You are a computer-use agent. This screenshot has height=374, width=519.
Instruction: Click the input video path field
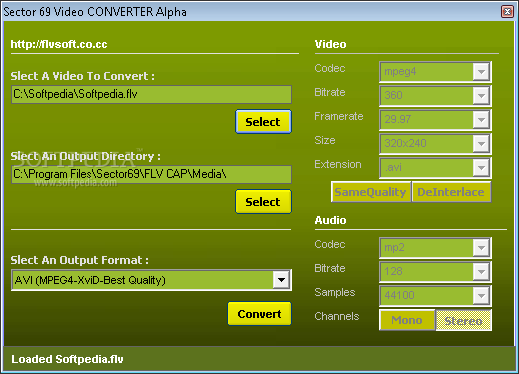coord(151,94)
